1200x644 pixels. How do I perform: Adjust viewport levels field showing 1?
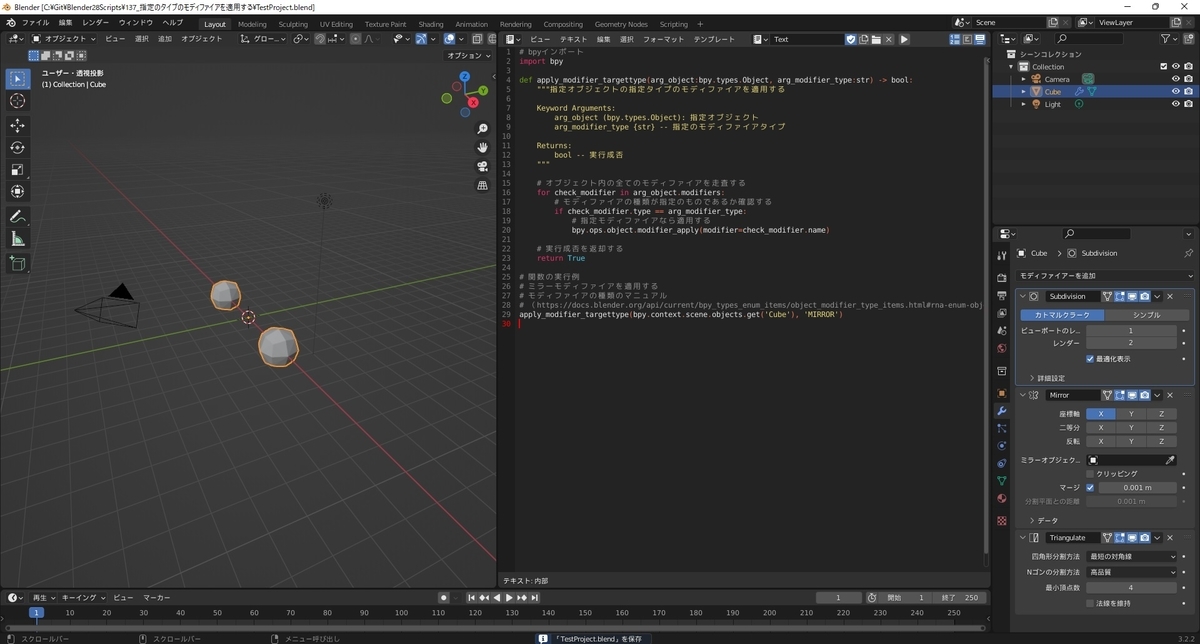(x=1131, y=330)
